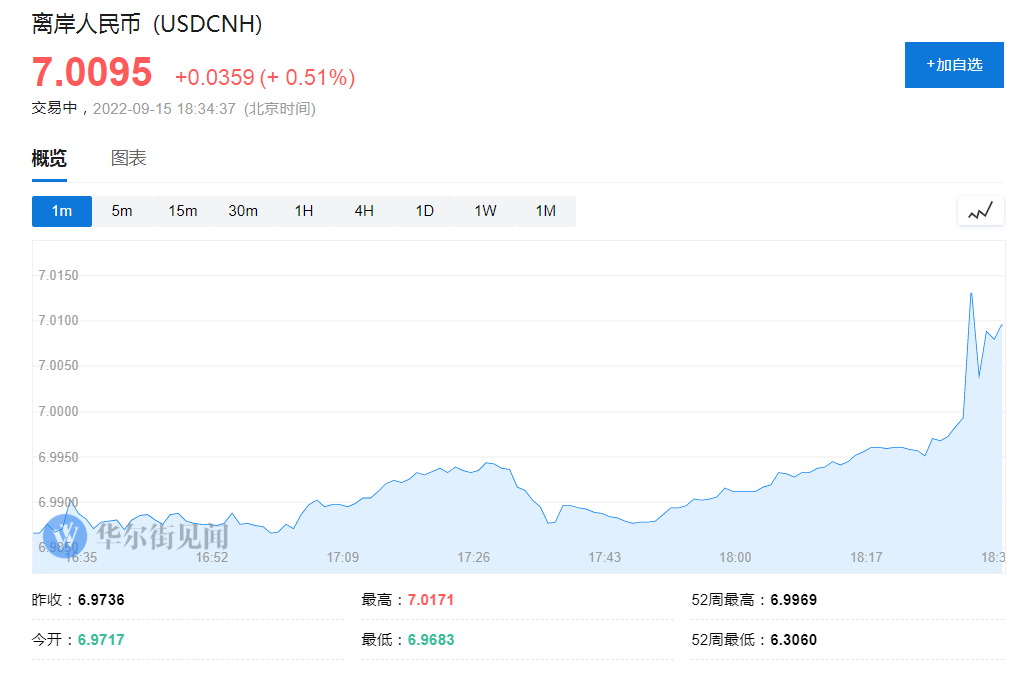
Task: Click the line chart style icon
Action: (980, 211)
